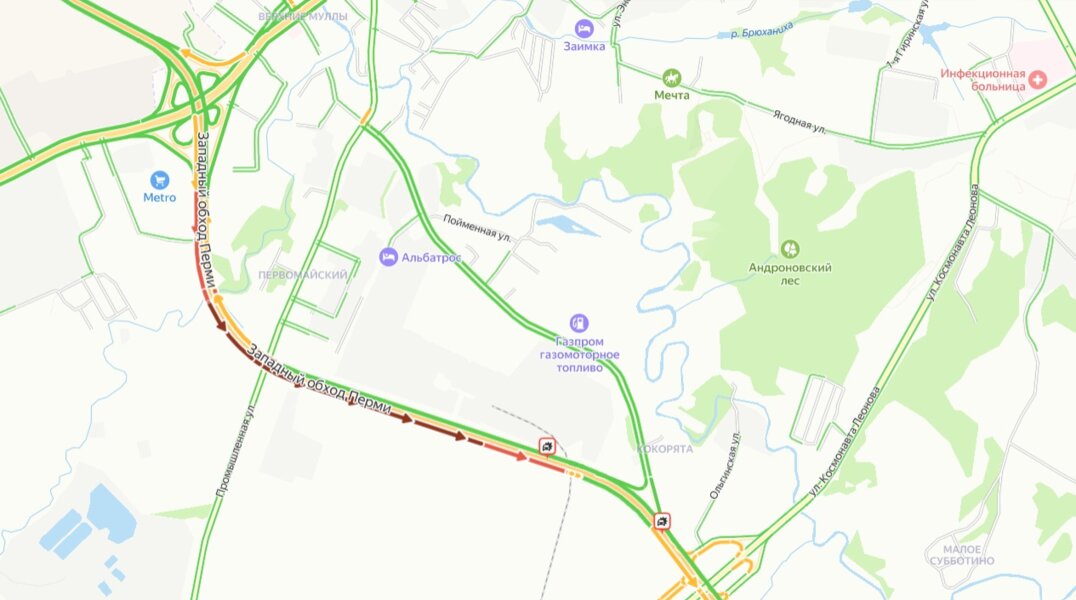Open the Верхние Муллы district label

tap(303, 16)
